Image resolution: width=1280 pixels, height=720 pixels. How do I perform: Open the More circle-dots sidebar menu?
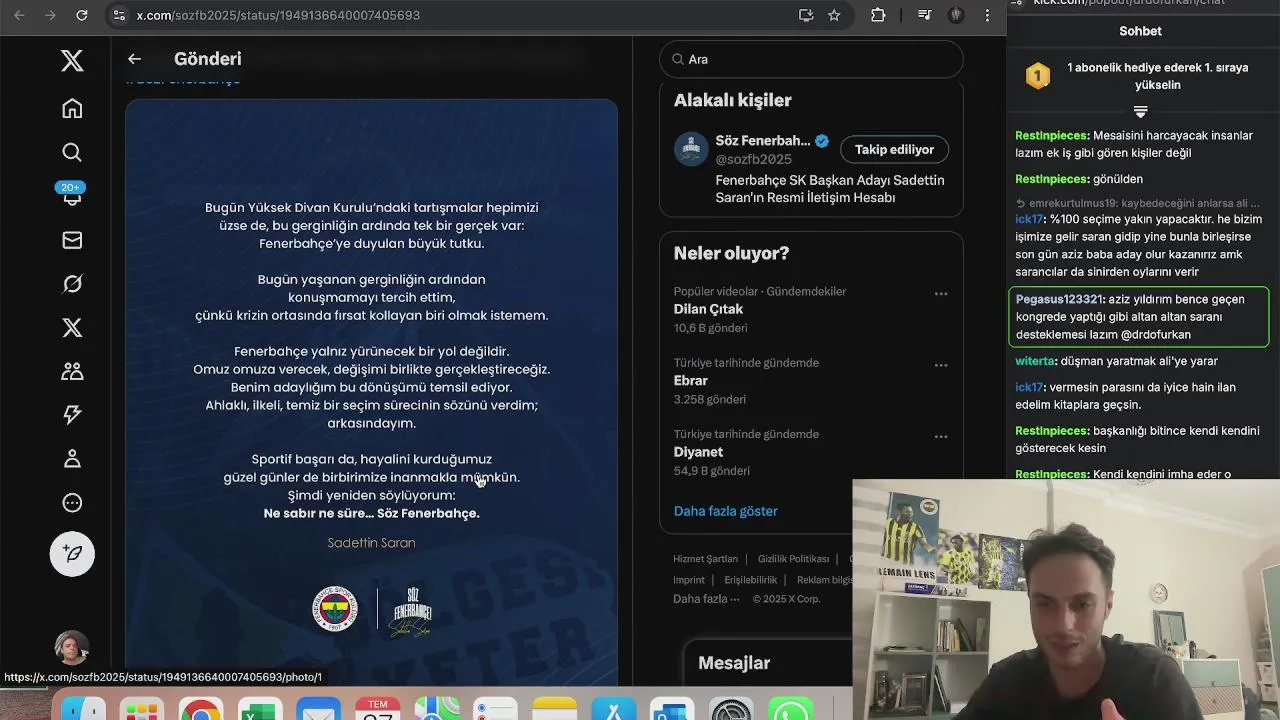click(x=72, y=503)
